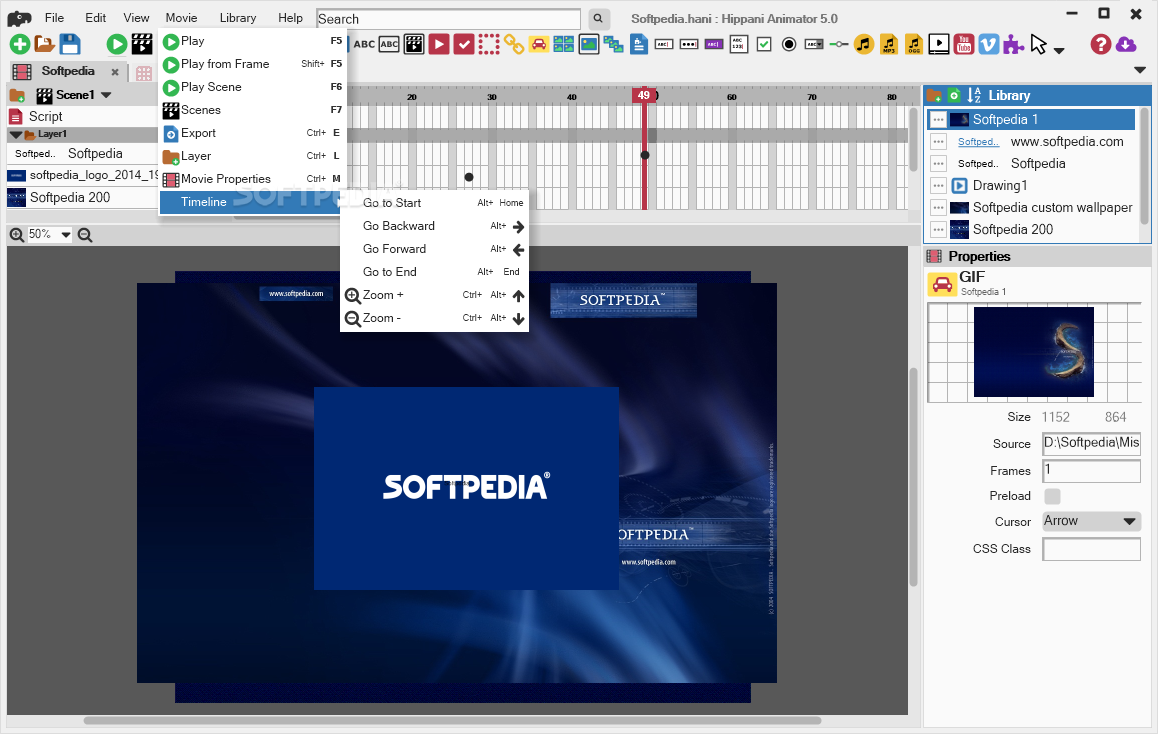The height and width of the screenshot is (734, 1158).
Task: Click the image grid gallery icon
Action: [x=563, y=44]
